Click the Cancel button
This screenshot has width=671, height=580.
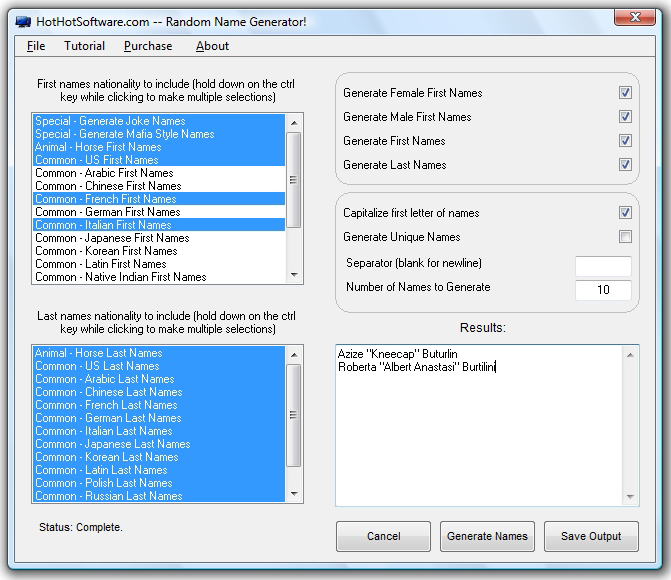(383, 536)
